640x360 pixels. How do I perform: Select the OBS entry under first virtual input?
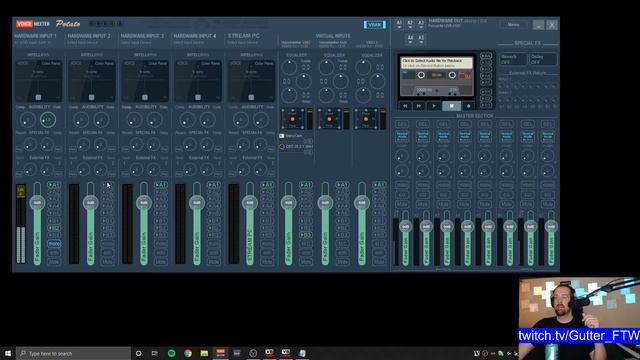click(x=296, y=146)
